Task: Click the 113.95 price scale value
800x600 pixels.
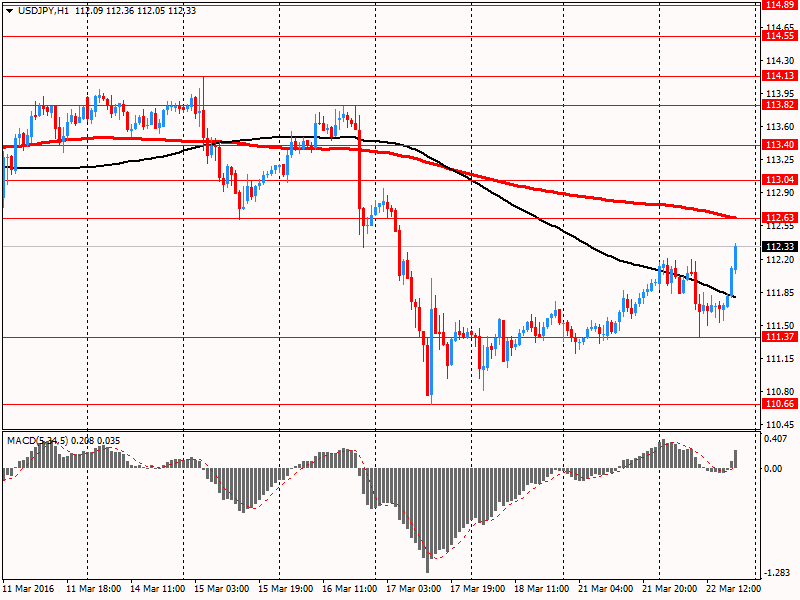Action: [780, 94]
